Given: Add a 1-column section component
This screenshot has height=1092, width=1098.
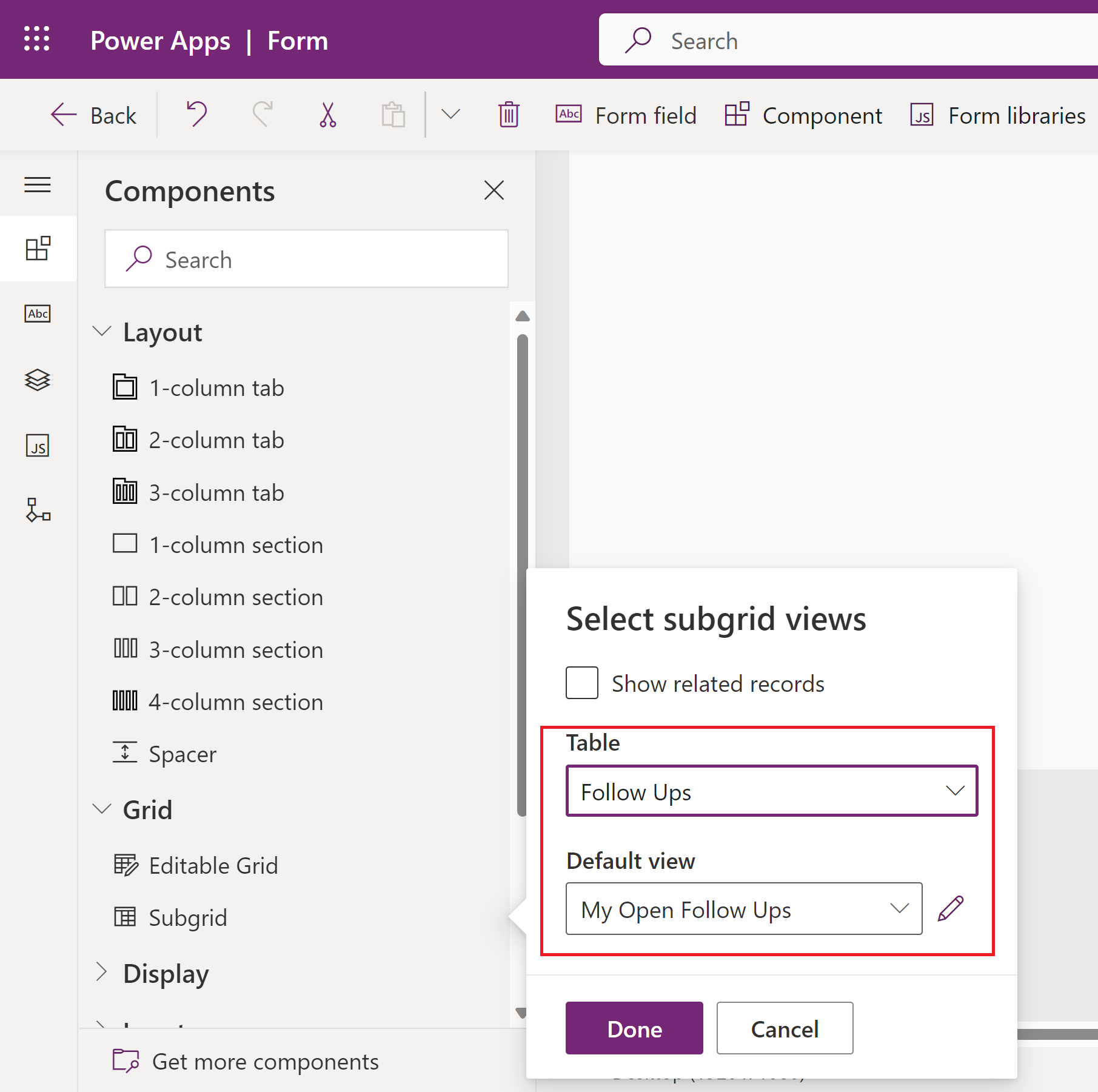Looking at the screenshot, I should pos(218,544).
